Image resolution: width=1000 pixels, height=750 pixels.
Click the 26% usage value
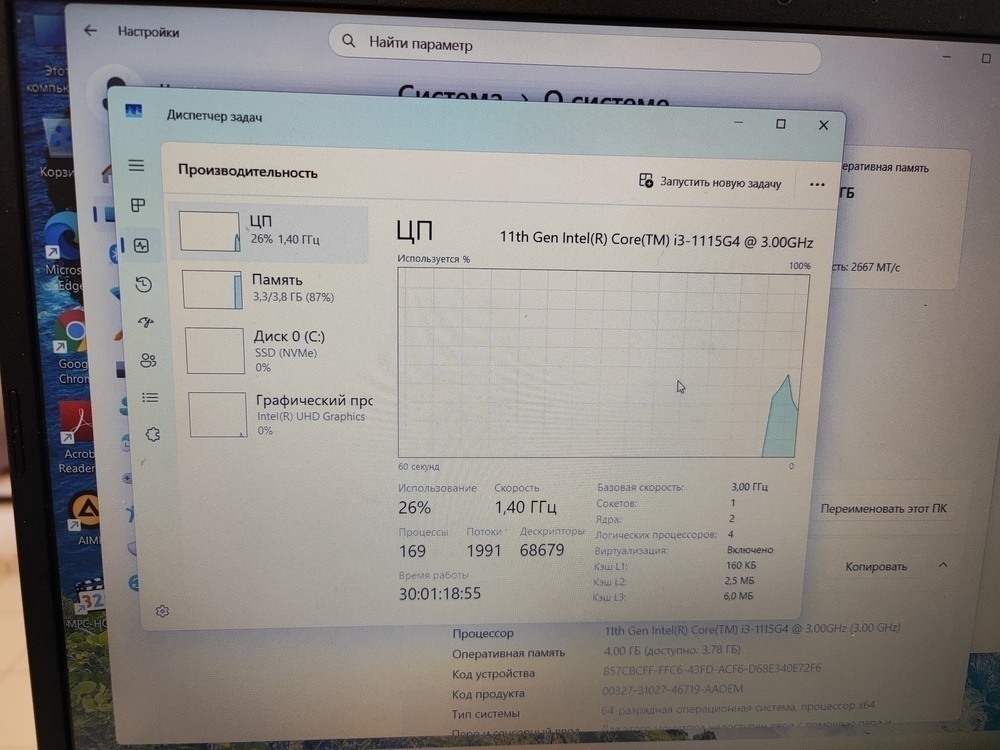tap(415, 508)
